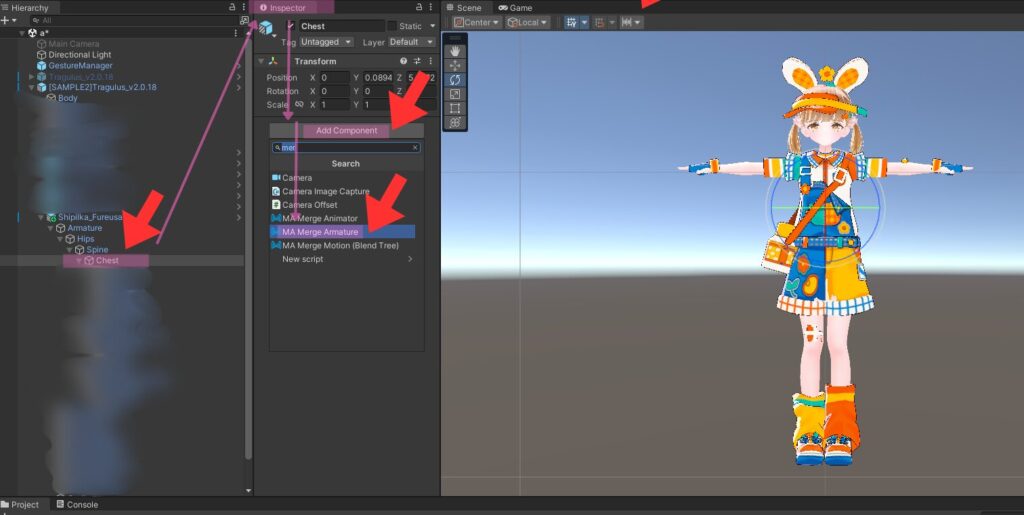Select the Move tool in Scene toolbar

pyautogui.click(x=455, y=65)
